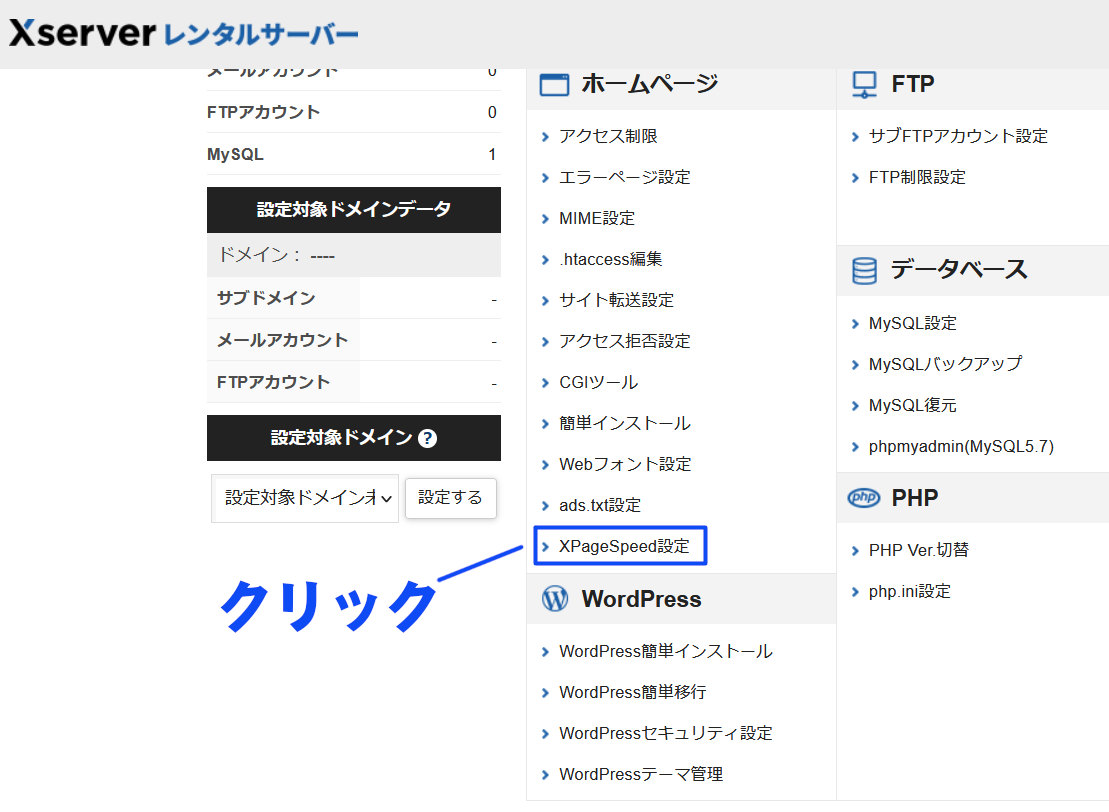Open MySQL復元 link
Screen dimensions: 1109x812
click(912, 405)
